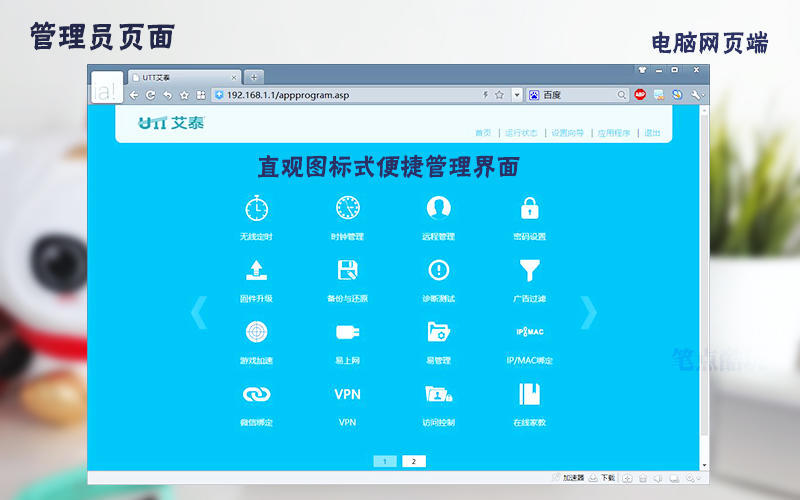Open the 时钟管理 clock management icon
The width and height of the screenshot is (800, 500).
point(347,208)
